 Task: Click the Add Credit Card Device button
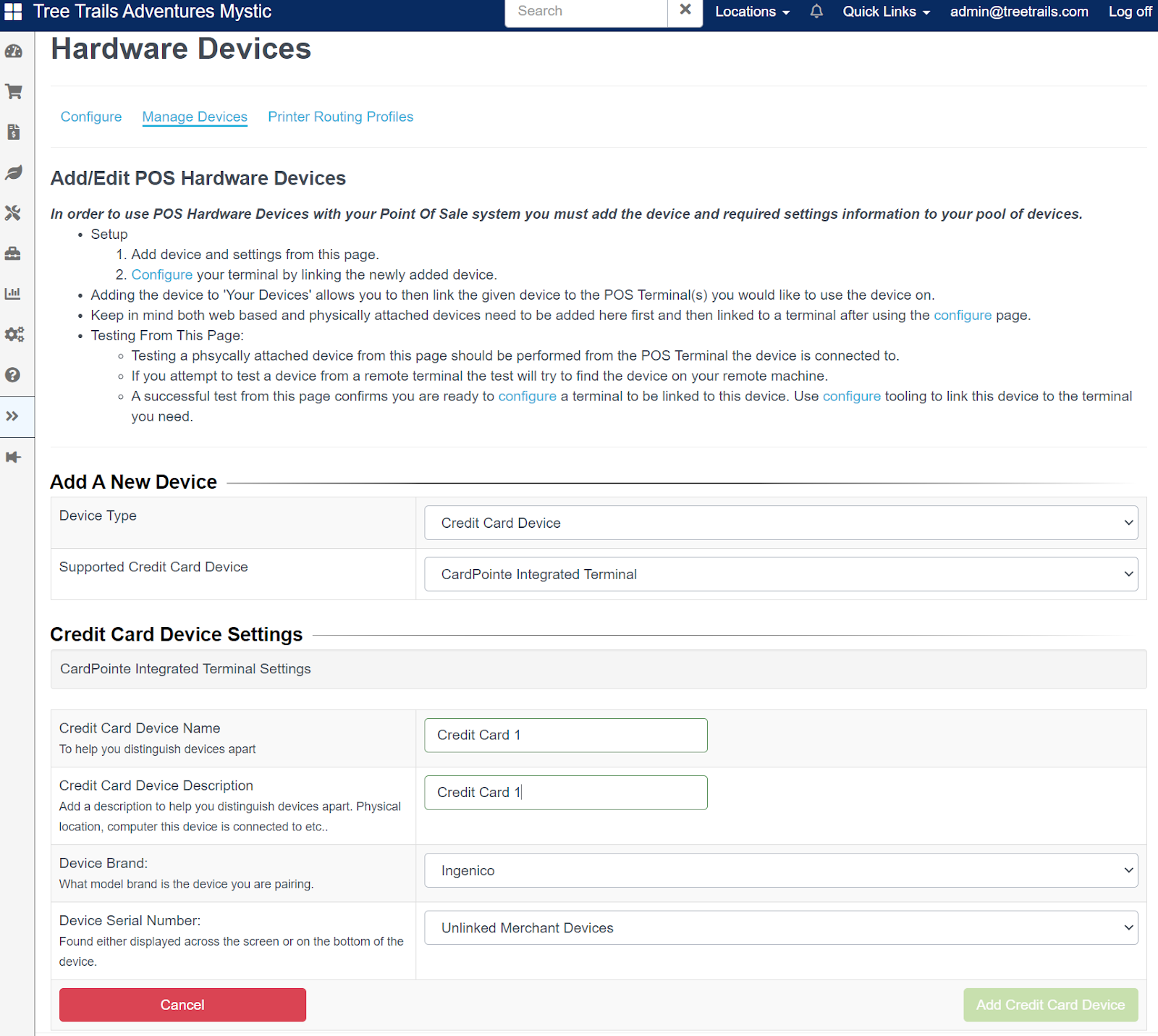(x=1050, y=1005)
